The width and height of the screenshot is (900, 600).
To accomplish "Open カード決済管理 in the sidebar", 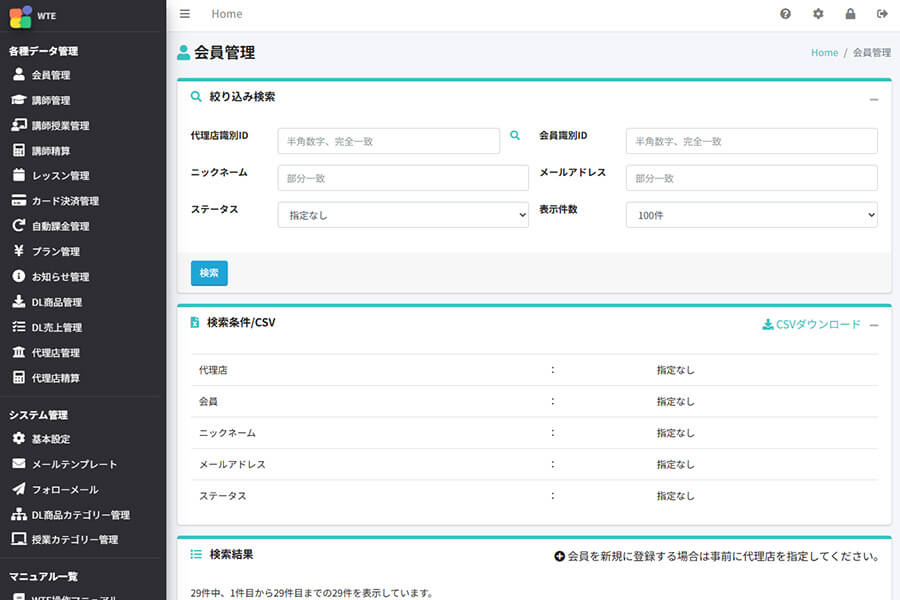I will 60,201.
